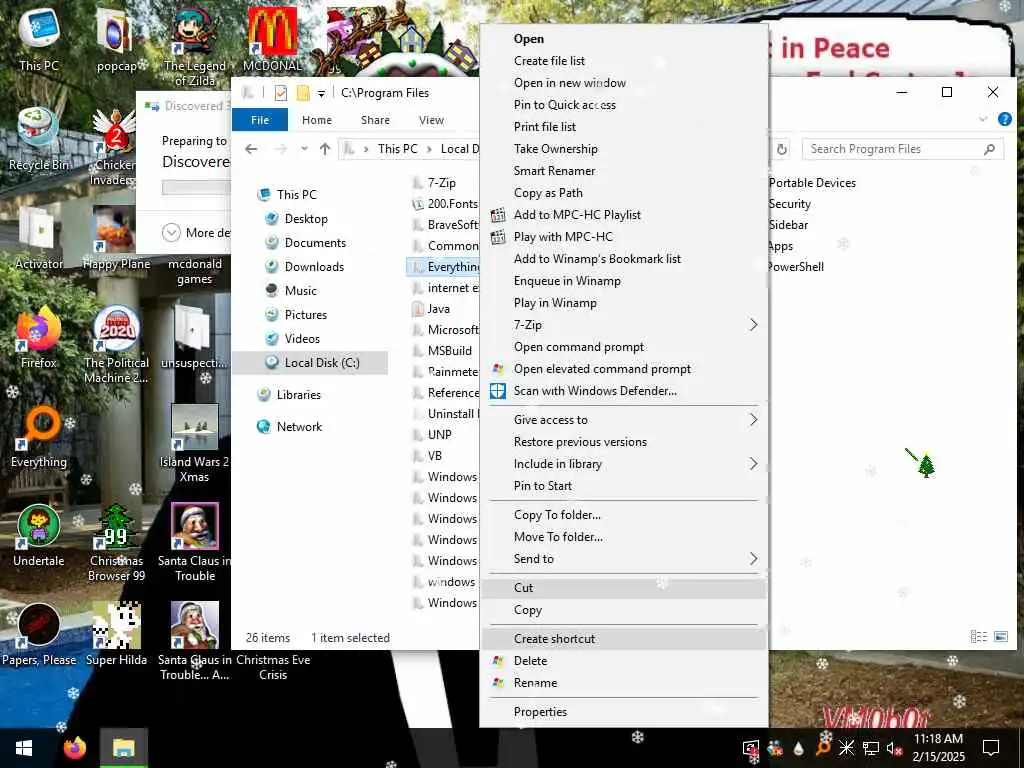
Task: Open the Share ribbon tab
Action: coord(375,120)
